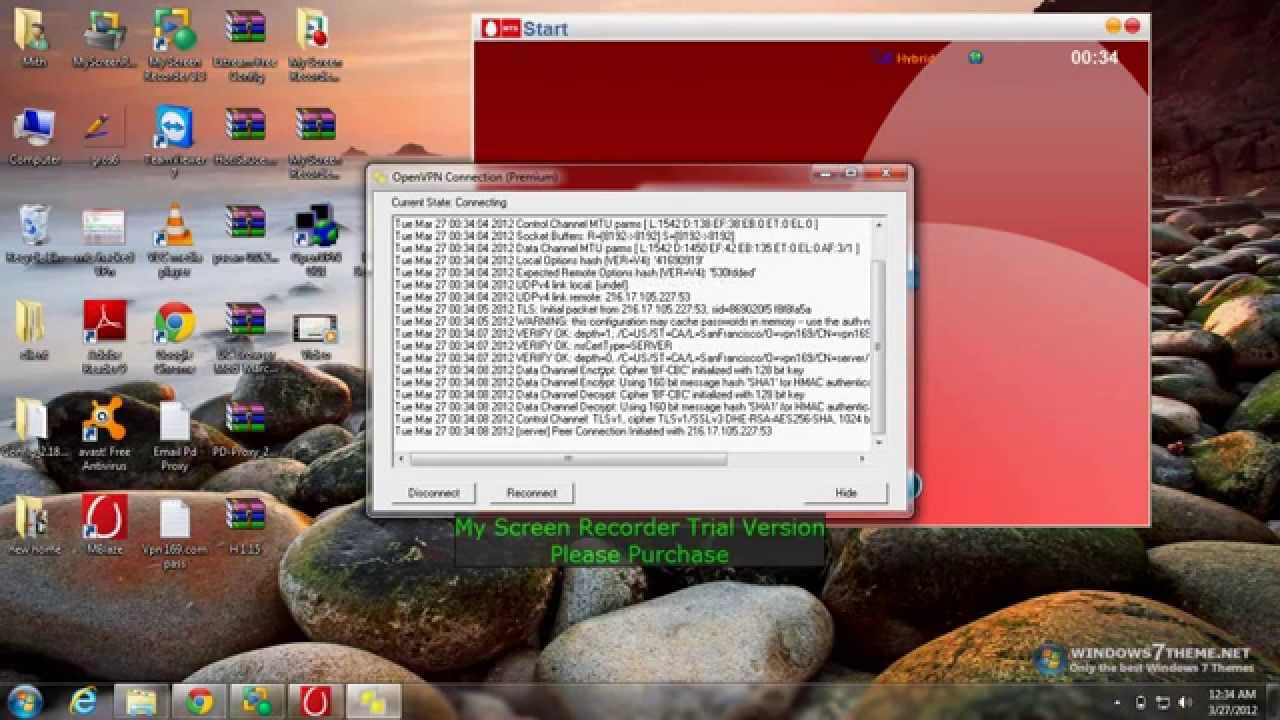Open the Email Pd Proxy file
Image resolution: width=1280 pixels, height=720 pixels.
click(175, 435)
